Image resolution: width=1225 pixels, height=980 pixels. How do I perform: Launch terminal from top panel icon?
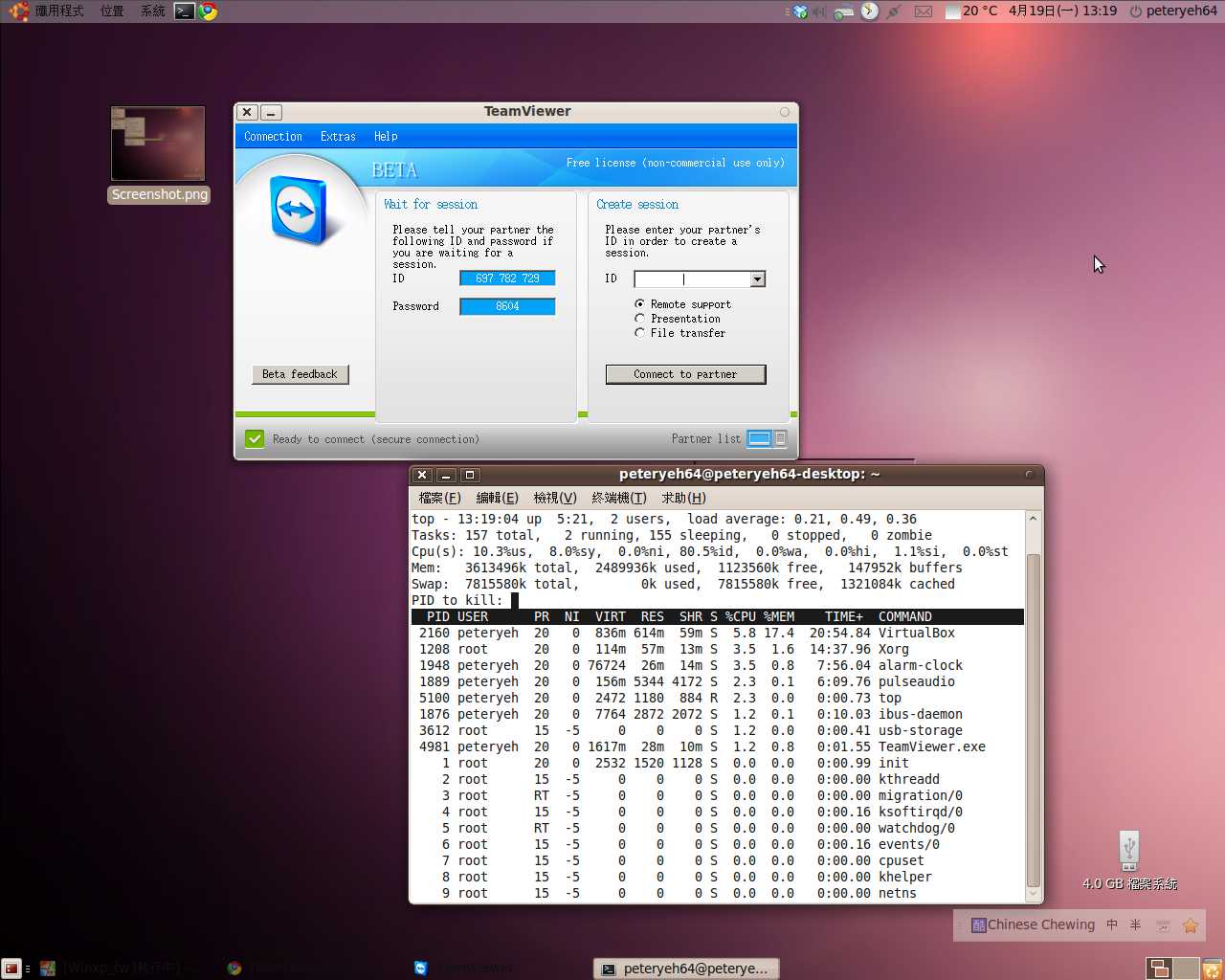click(x=184, y=11)
